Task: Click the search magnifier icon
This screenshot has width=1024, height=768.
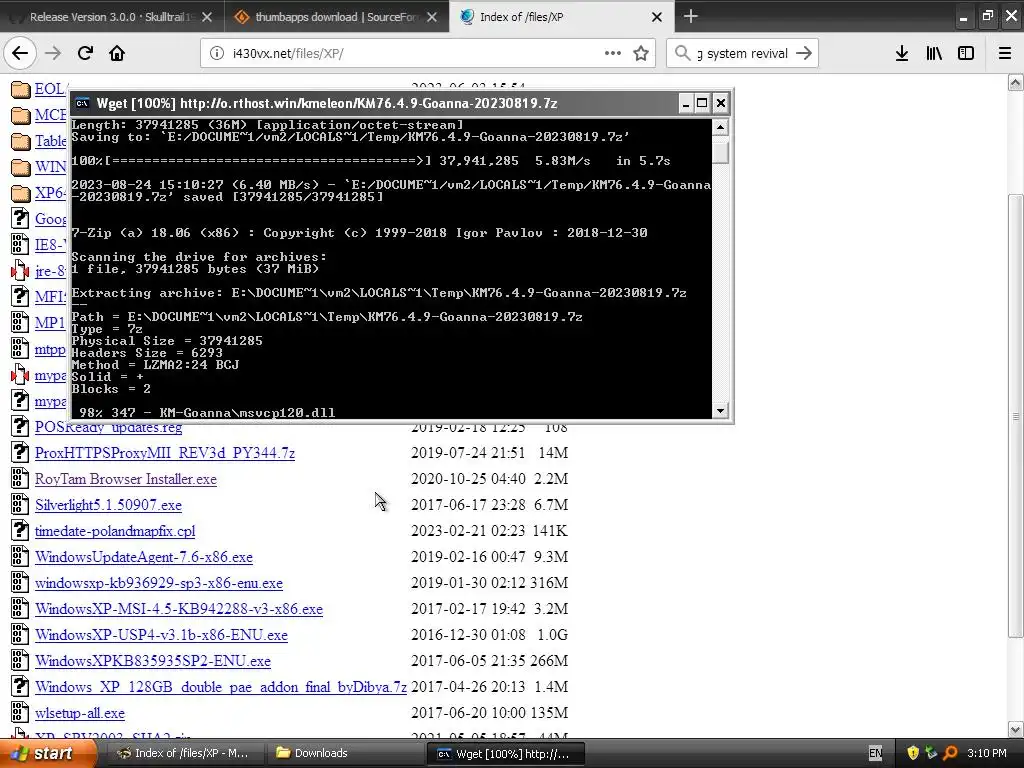Action: point(682,53)
